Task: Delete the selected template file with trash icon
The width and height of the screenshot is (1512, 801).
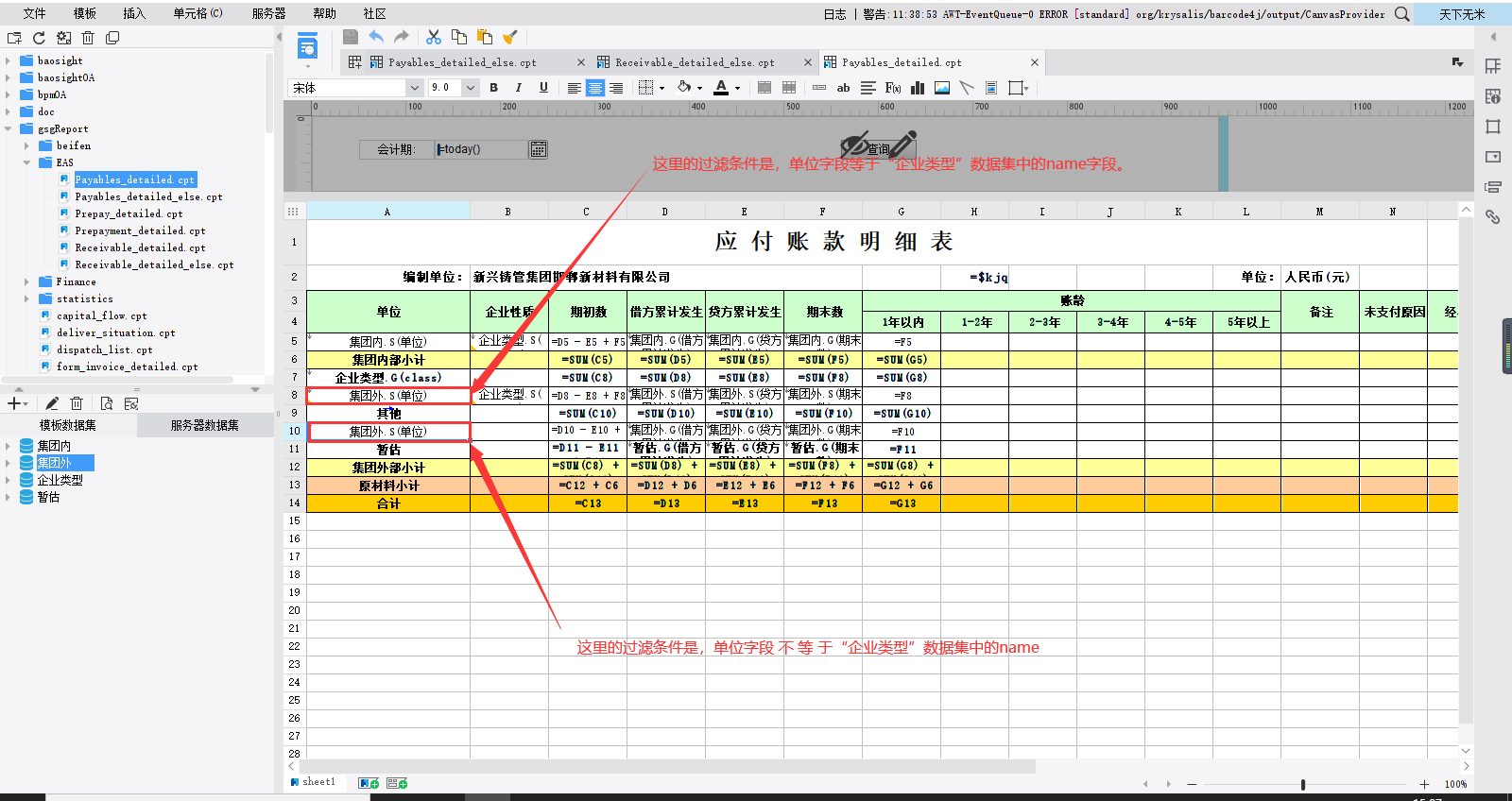Action: click(88, 38)
